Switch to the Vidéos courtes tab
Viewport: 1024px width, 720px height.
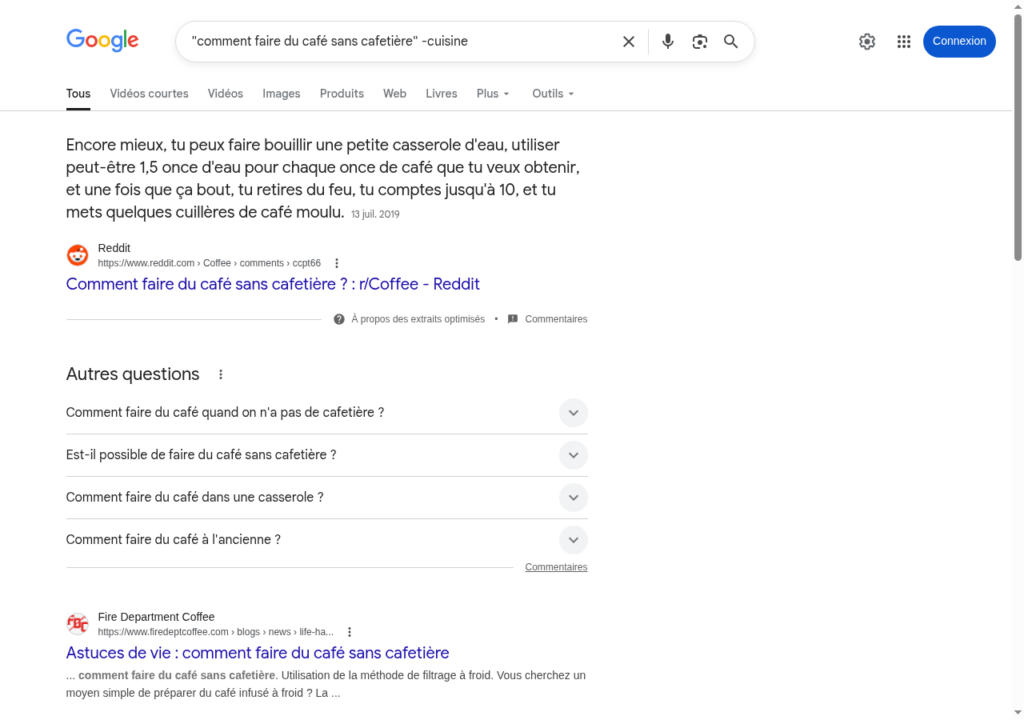(x=149, y=94)
